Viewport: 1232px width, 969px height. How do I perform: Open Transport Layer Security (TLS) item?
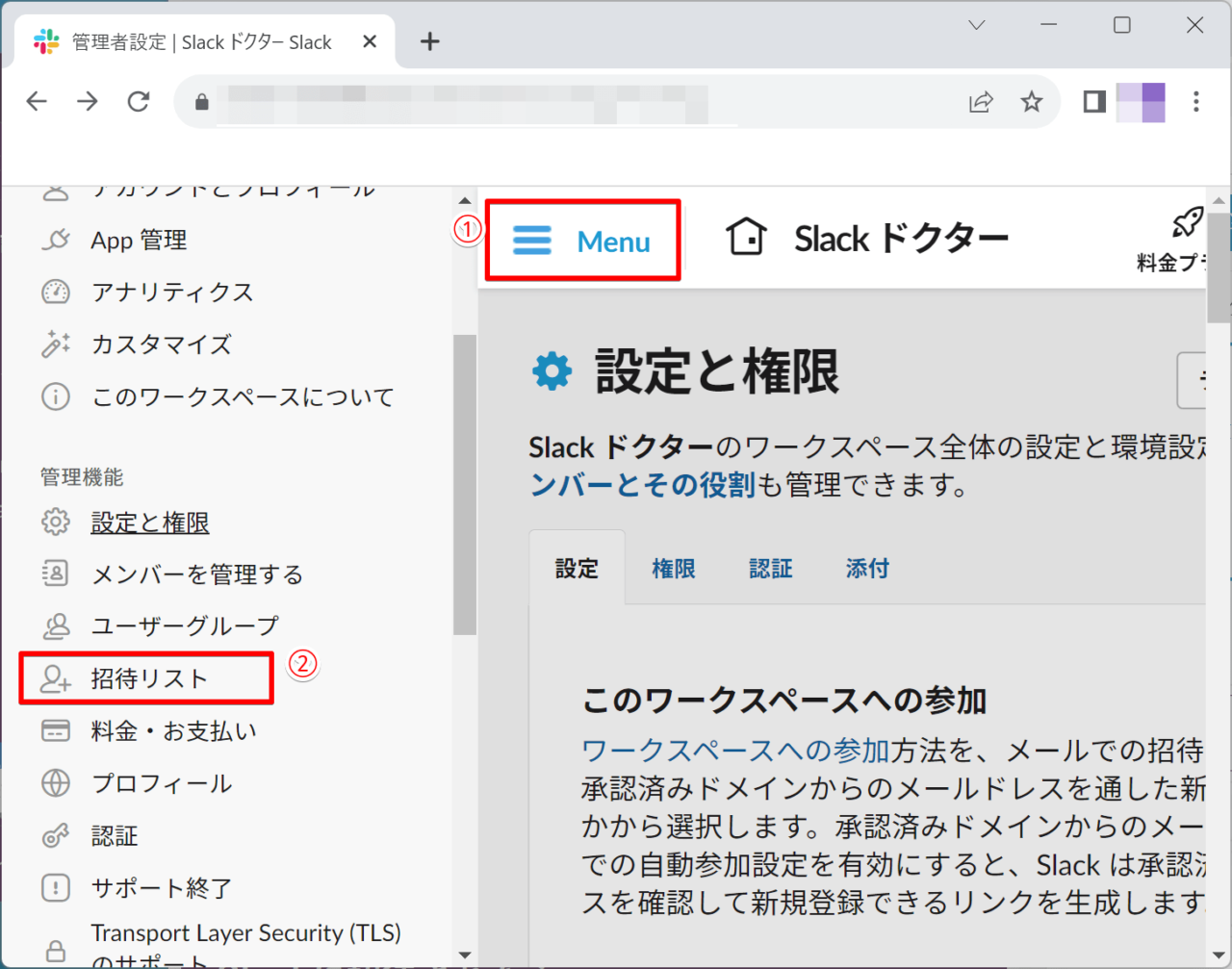pyautogui.click(x=245, y=946)
